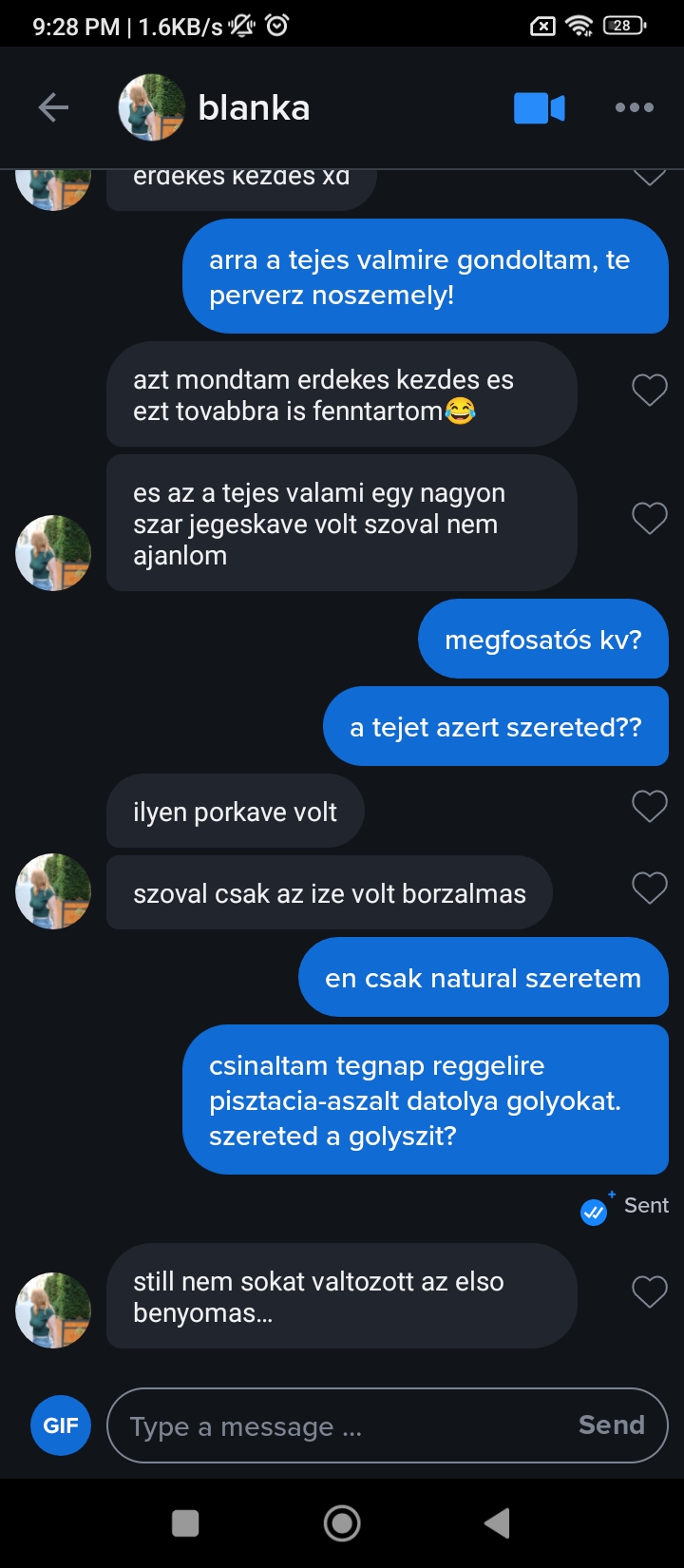
Task: Select the "en csak natural szeretem" message
Action: tap(484, 978)
